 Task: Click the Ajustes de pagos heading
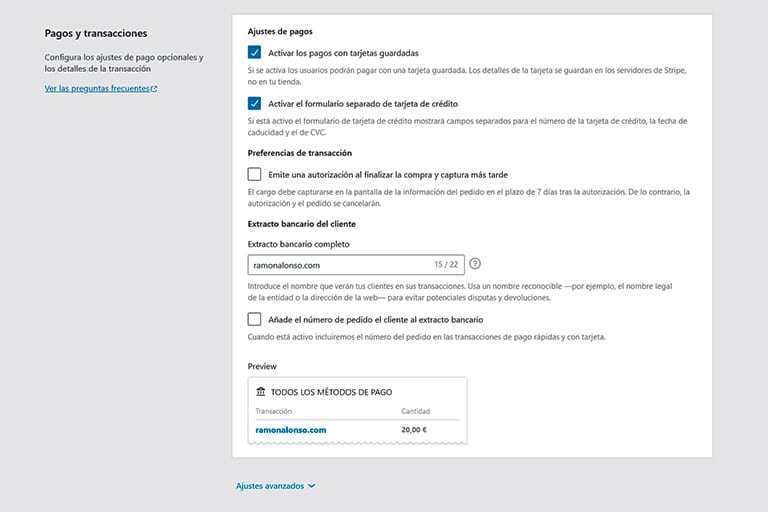(280, 31)
